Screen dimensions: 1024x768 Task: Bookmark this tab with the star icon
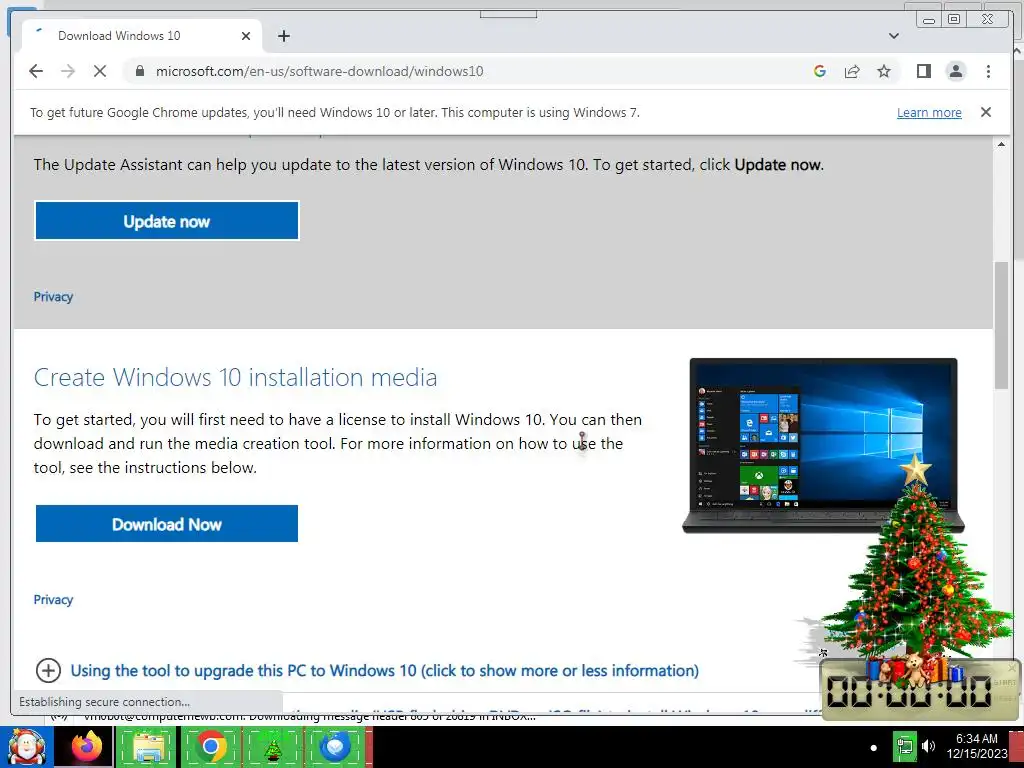coord(884,71)
